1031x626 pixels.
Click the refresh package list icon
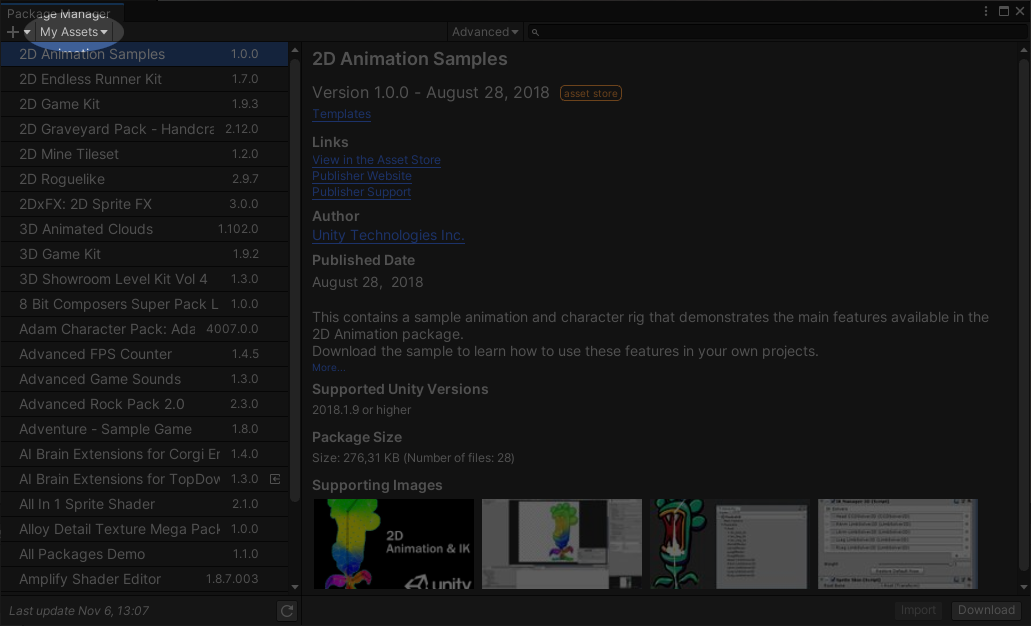click(287, 611)
